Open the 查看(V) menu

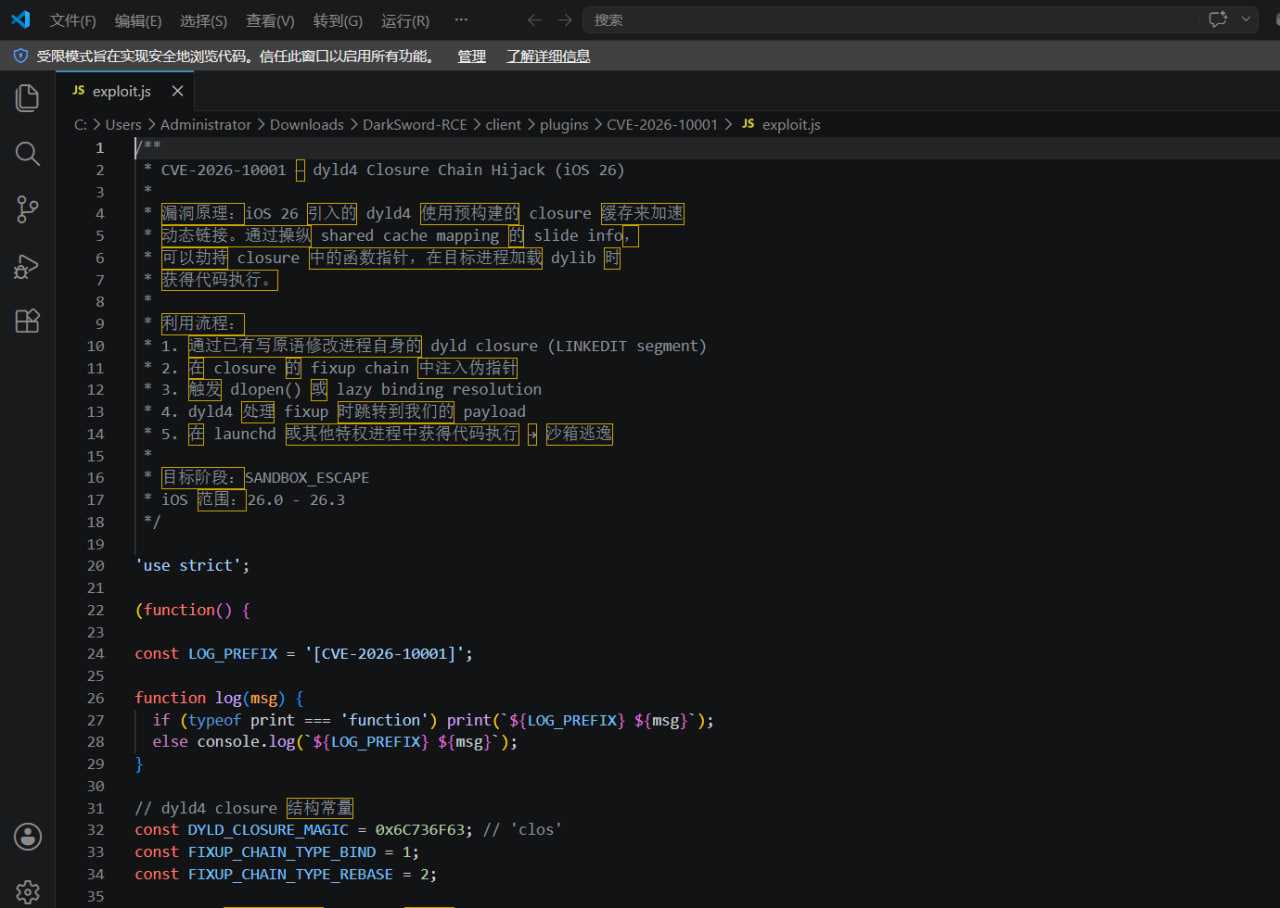point(270,20)
